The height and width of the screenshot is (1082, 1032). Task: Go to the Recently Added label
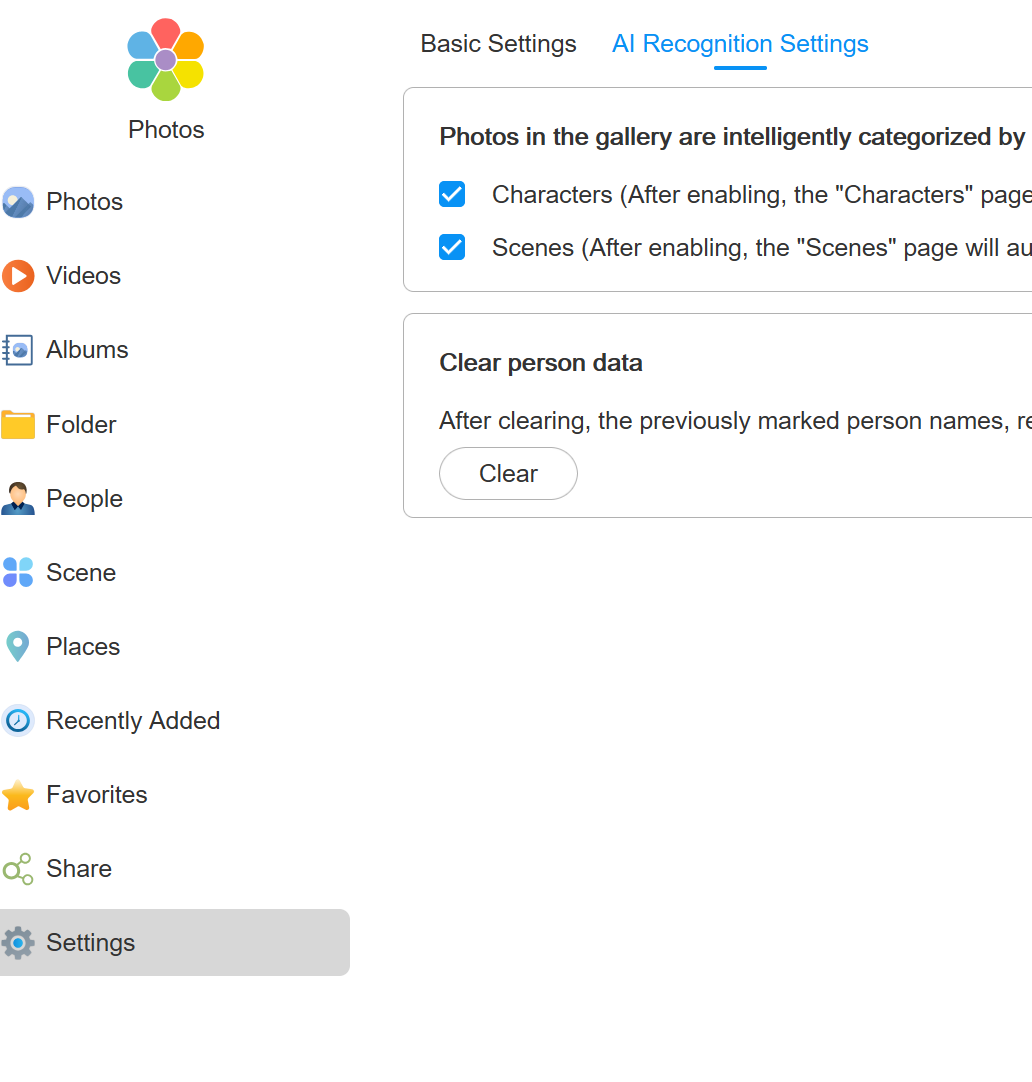point(133,720)
